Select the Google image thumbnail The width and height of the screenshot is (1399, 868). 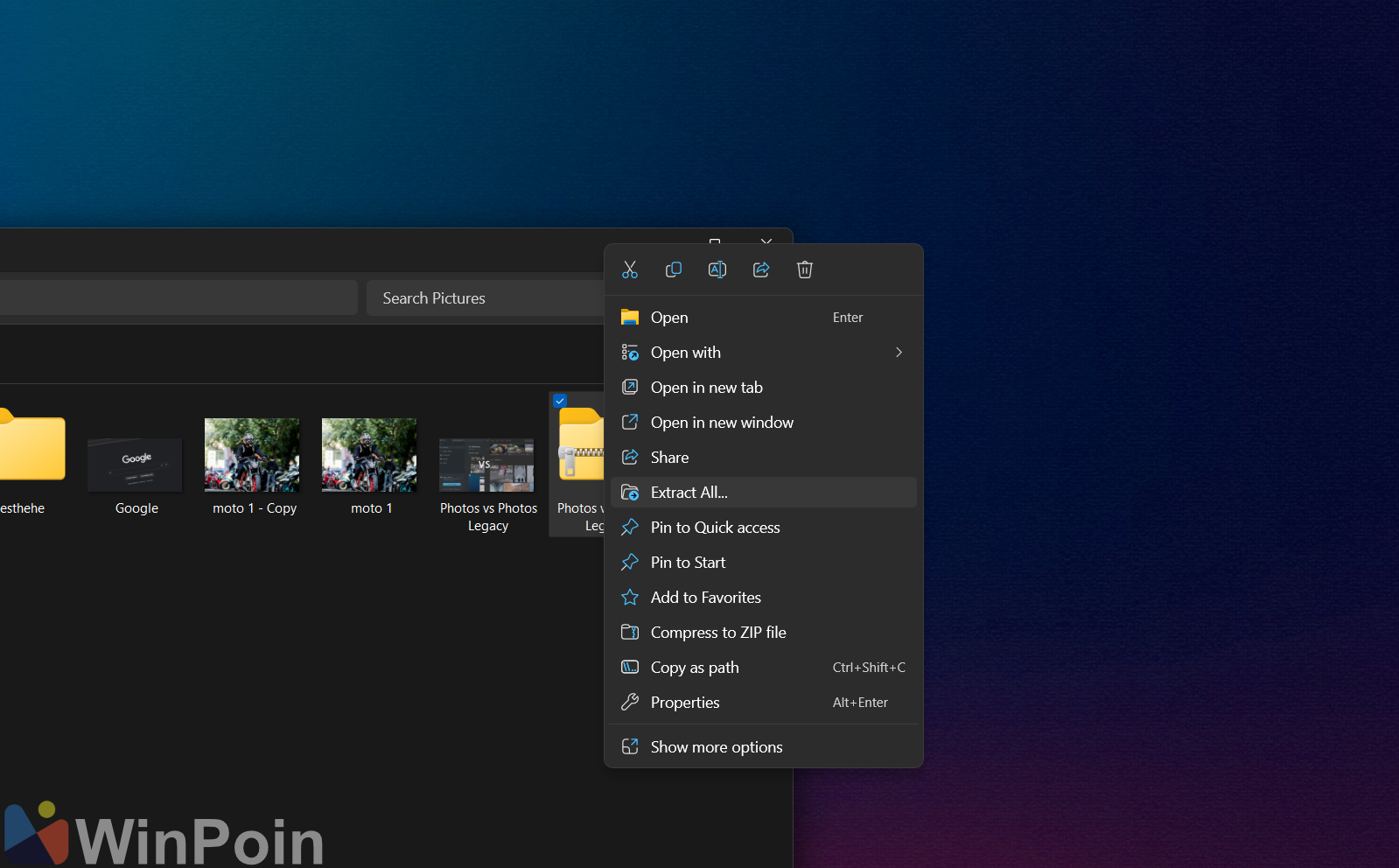point(136,465)
